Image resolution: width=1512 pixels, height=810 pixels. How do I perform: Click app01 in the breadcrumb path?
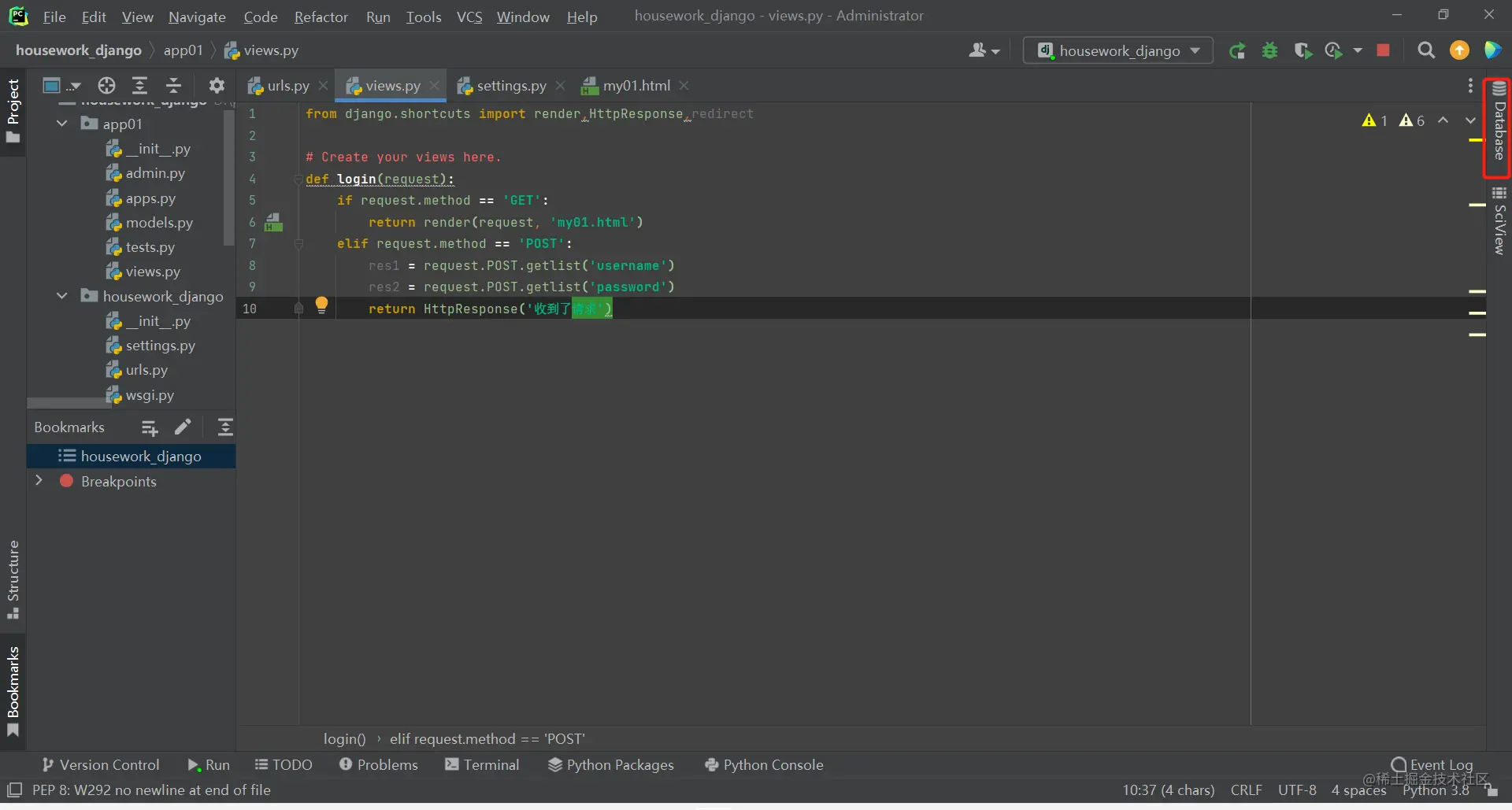183,50
